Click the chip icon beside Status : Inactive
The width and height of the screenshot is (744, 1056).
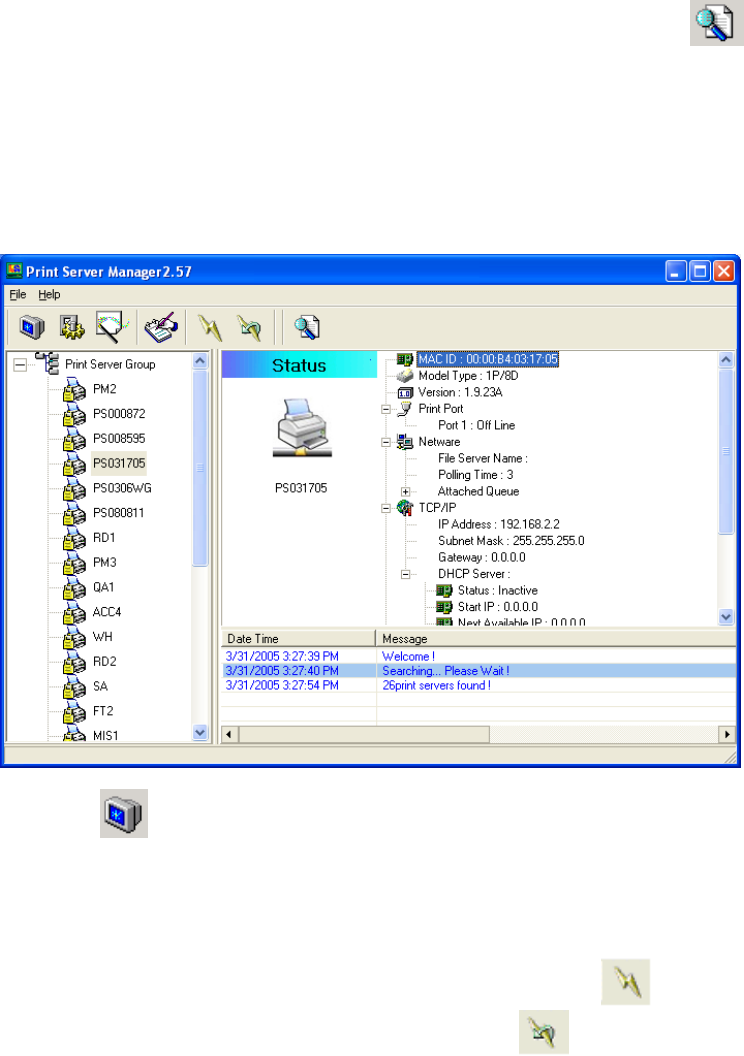pyautogui.click(x=444, y=591)
